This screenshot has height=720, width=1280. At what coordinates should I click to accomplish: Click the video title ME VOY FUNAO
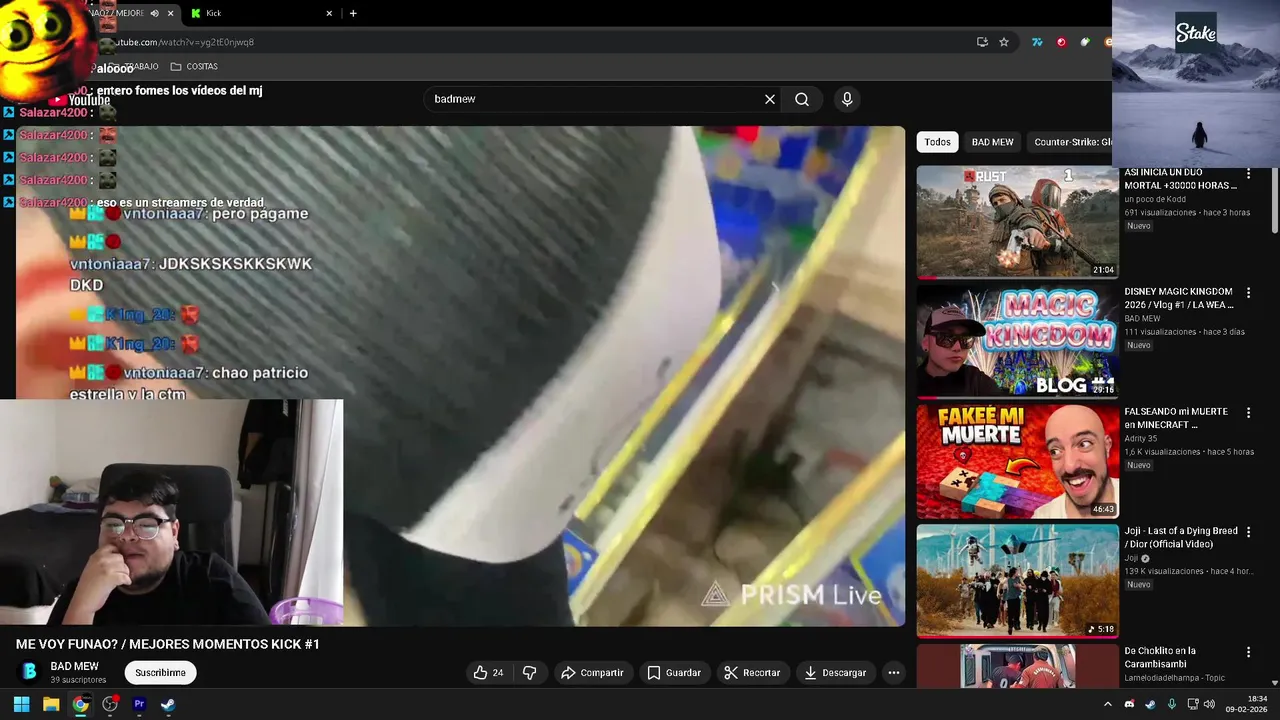[168, 644]
